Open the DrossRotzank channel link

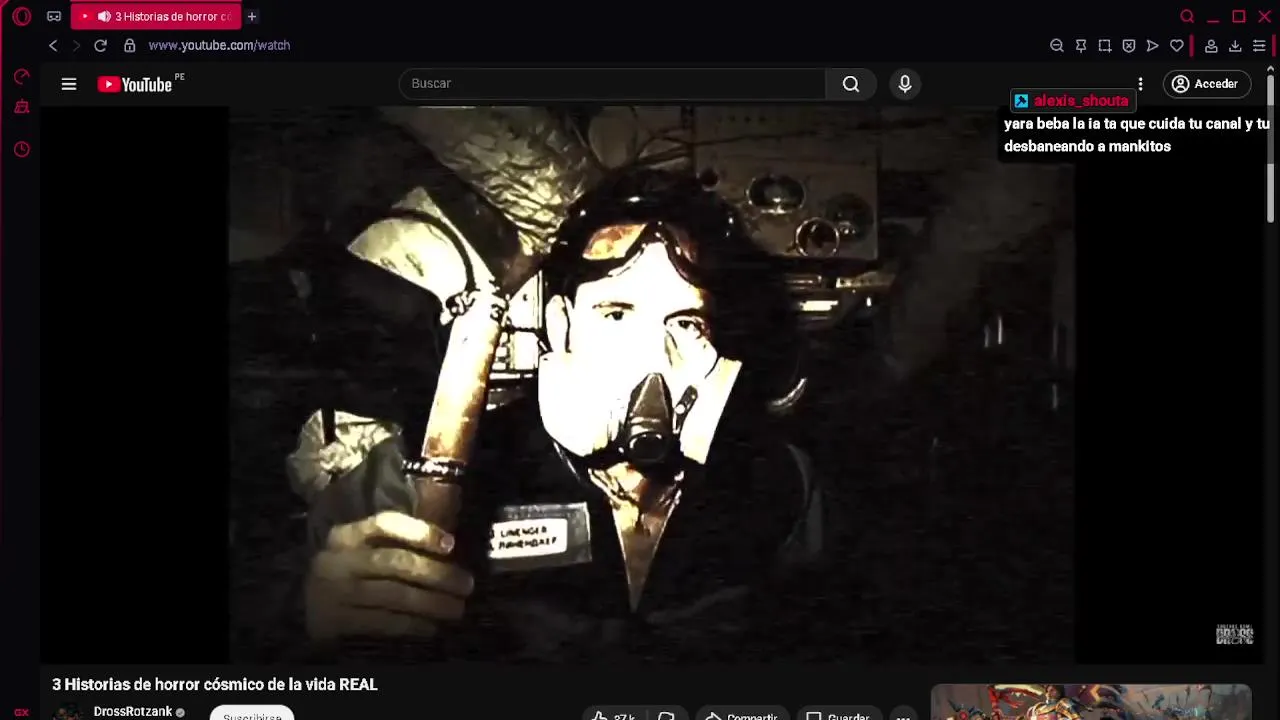133,712
